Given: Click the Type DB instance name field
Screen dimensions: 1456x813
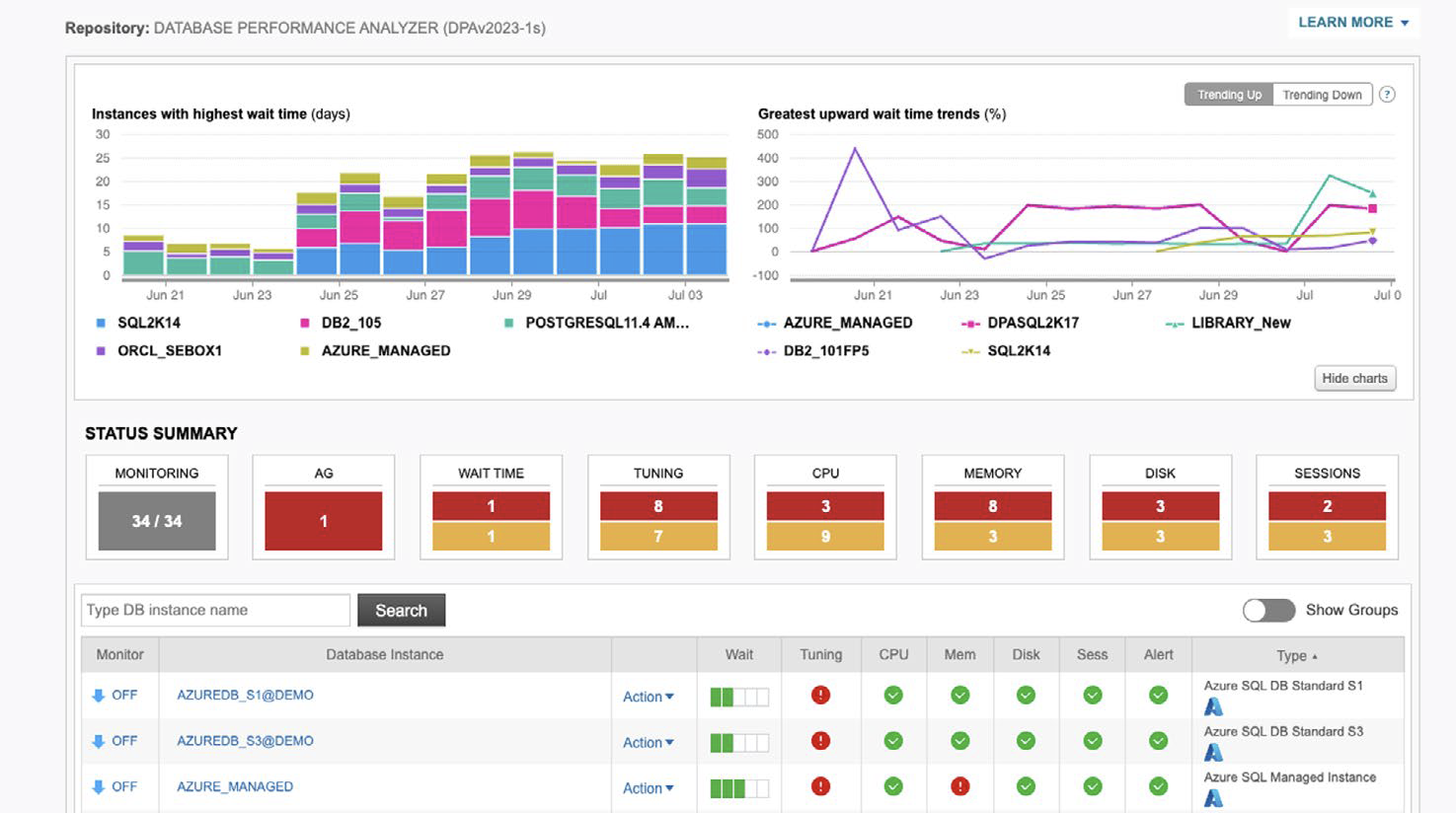Looking at the screenshot, I should 215,610.
